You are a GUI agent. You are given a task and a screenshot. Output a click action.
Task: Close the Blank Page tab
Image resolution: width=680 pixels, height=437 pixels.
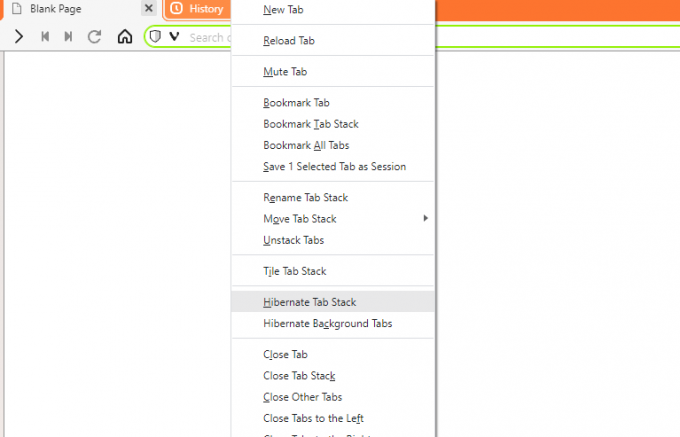149,8
